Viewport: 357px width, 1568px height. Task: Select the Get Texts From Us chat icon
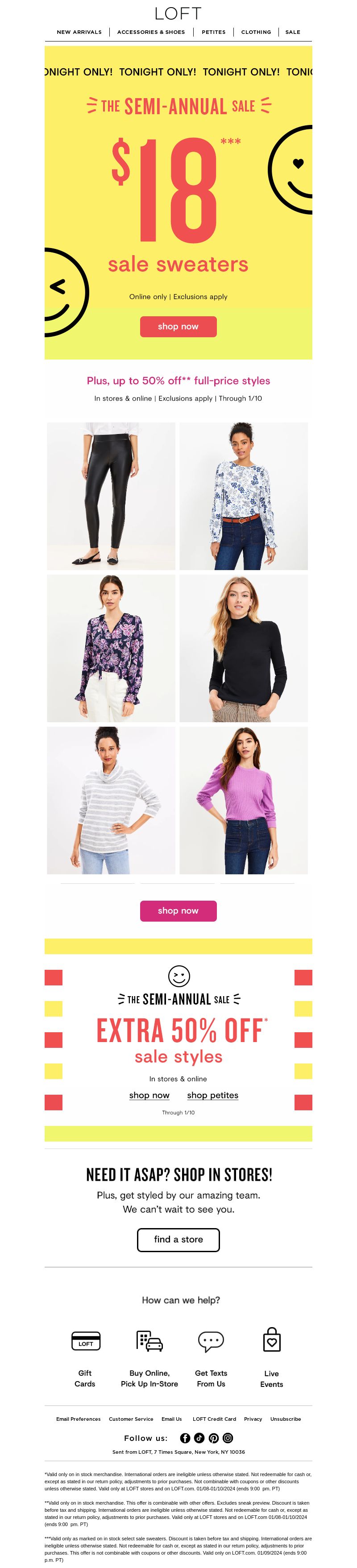(x=211, y=1341)
